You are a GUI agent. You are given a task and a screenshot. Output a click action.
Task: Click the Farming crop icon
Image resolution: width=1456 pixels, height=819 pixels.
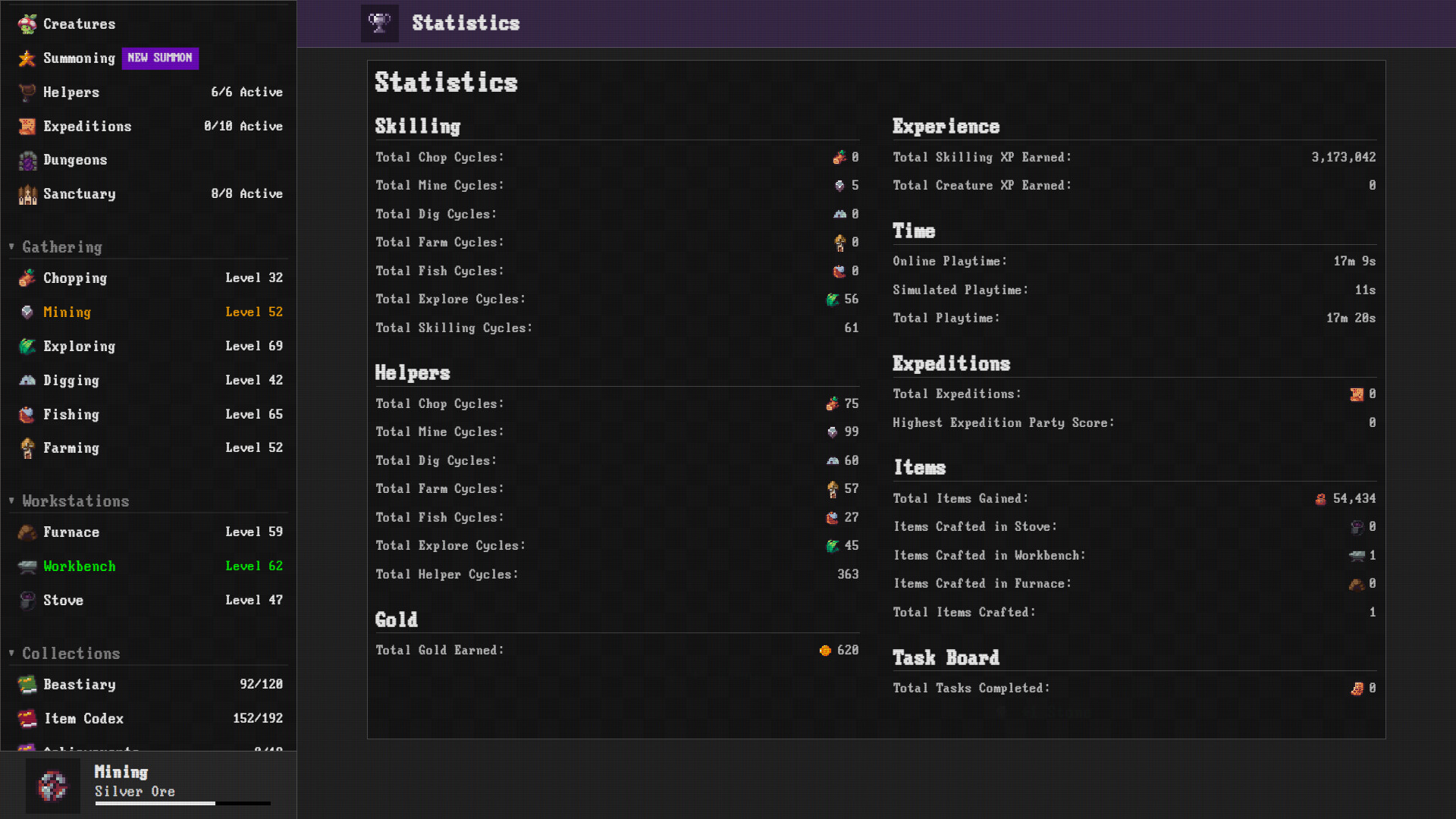(x=27, y=448)
